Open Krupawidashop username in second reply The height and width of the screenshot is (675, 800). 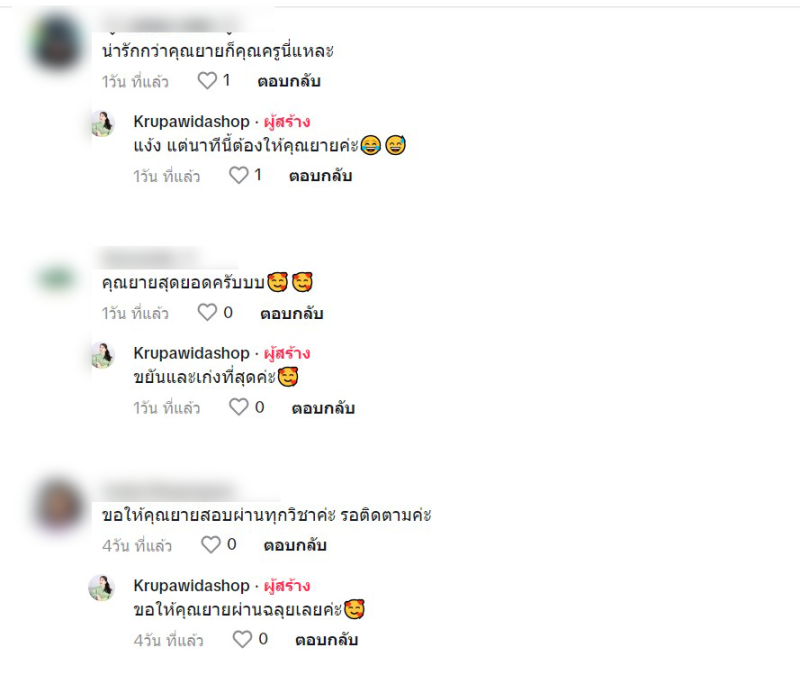(191, 353)
